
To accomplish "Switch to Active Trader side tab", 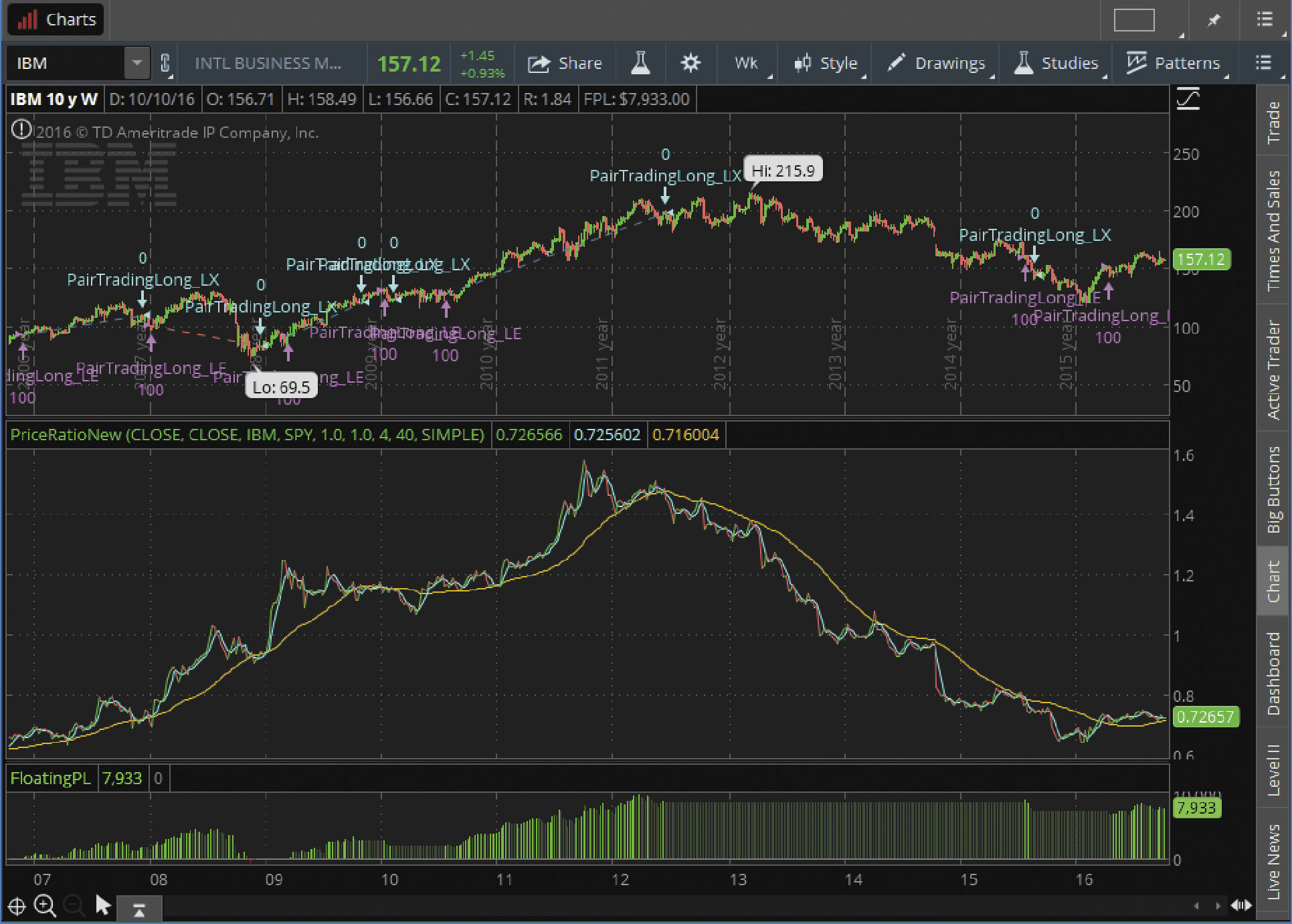I will 1273,369.
